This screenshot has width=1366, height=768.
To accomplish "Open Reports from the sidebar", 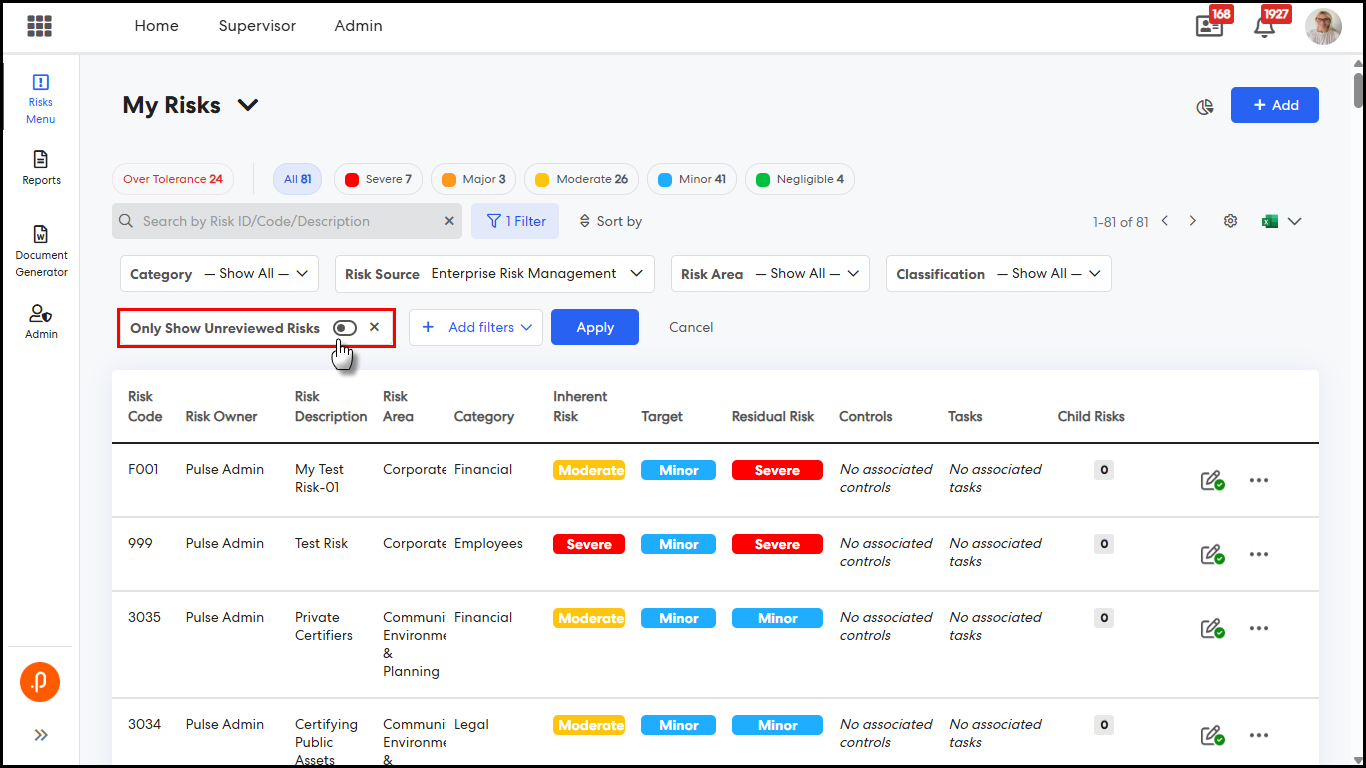I will (41, 168).
